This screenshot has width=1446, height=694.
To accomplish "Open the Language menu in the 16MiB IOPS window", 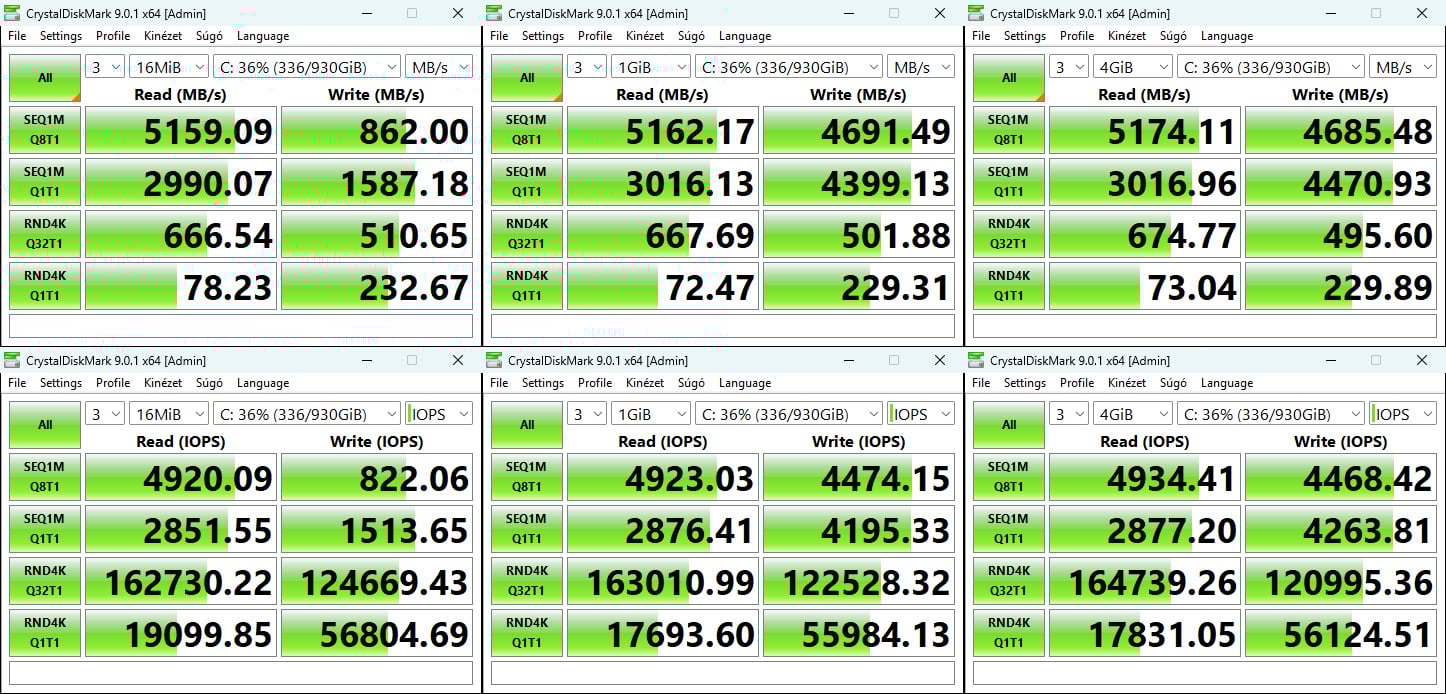I will tap(263, 383).
